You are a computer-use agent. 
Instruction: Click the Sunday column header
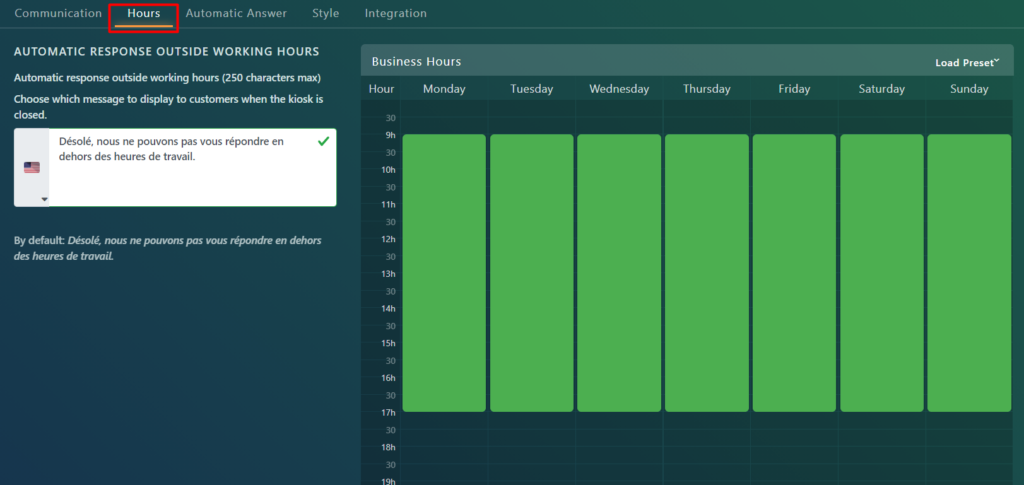click(x=968, y=89)
